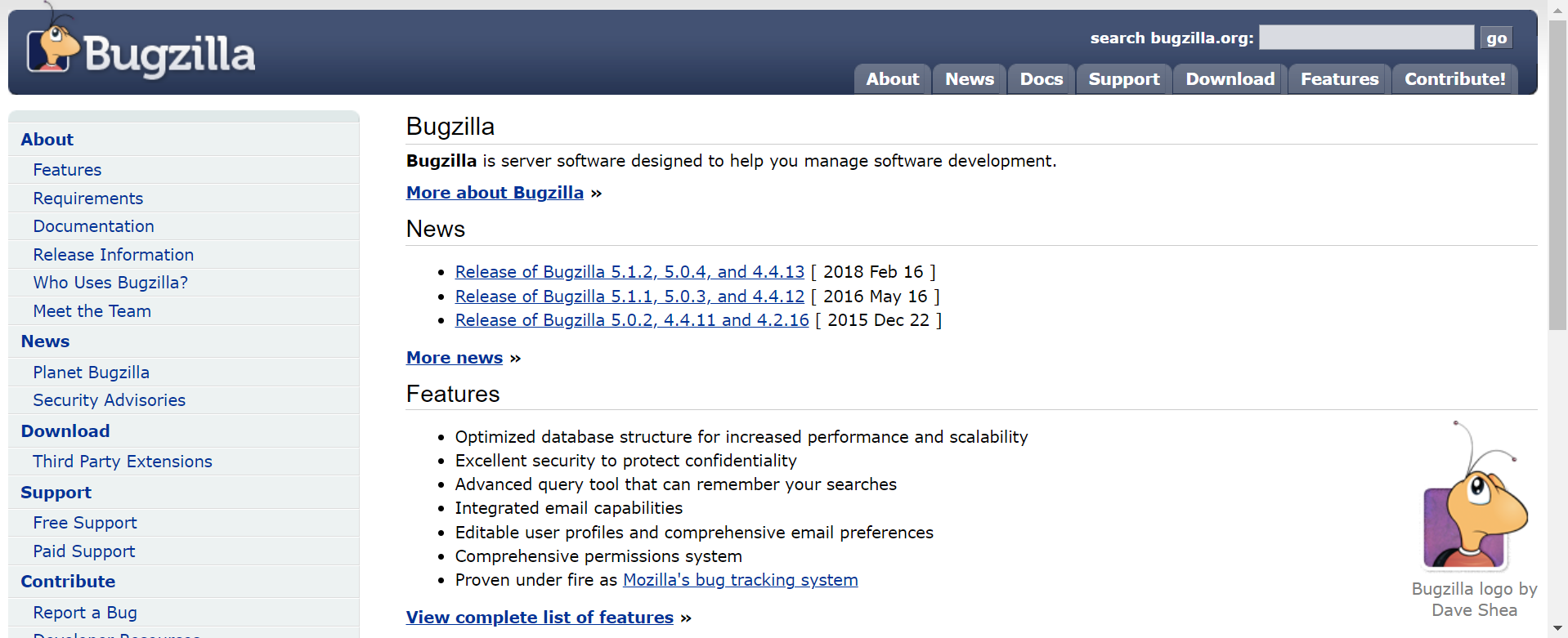Image resolution: width=1568 pixels, height=638 pixels.
Task: Open Release Information in the sidebar
Action: 113,255
